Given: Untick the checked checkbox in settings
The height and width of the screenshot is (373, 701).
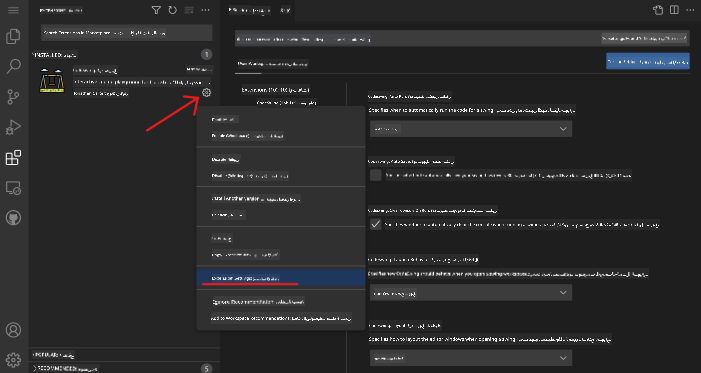Looking at the screenshot, I should click(376, 224).
